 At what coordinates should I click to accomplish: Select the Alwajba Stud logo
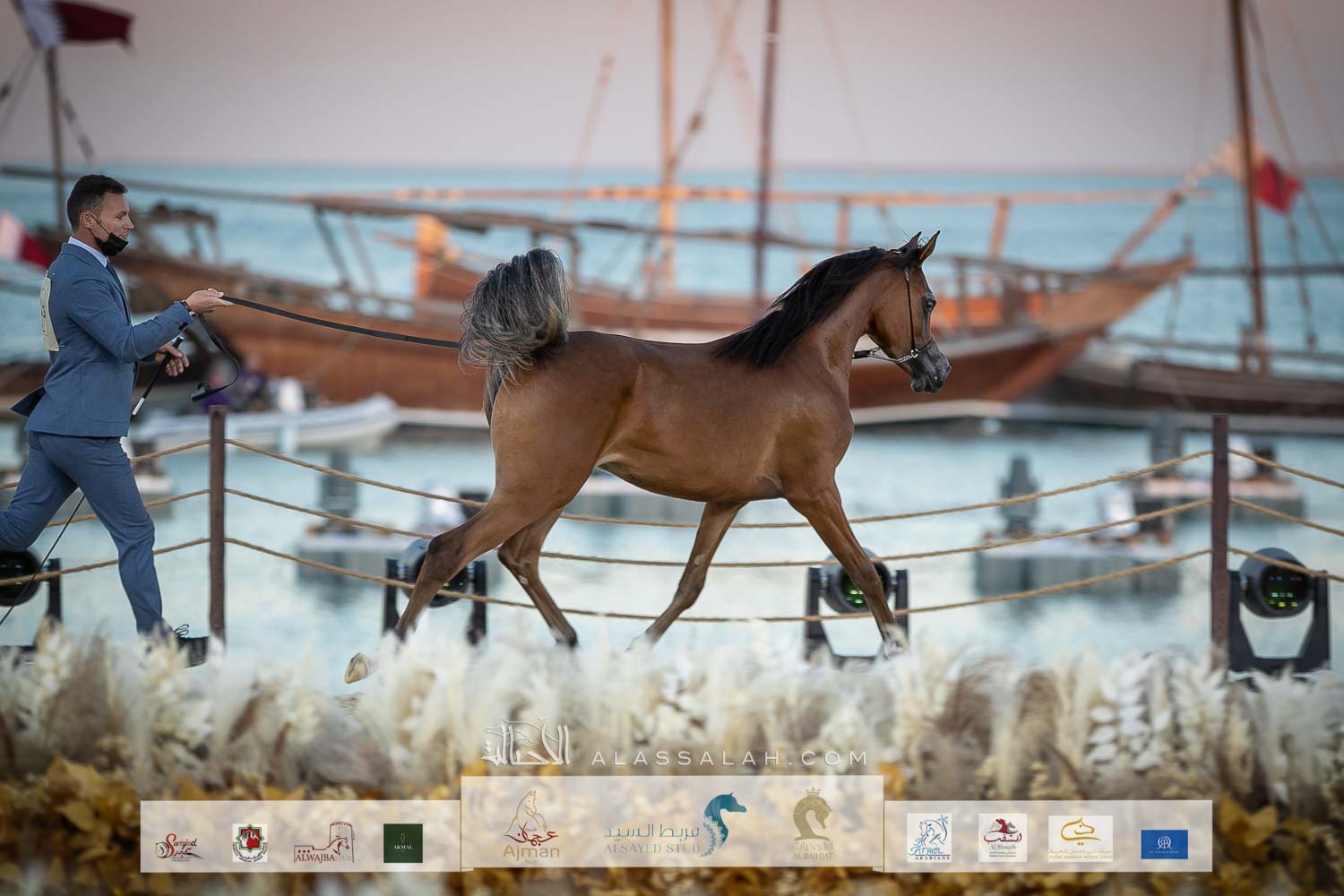tap(323, 842)
